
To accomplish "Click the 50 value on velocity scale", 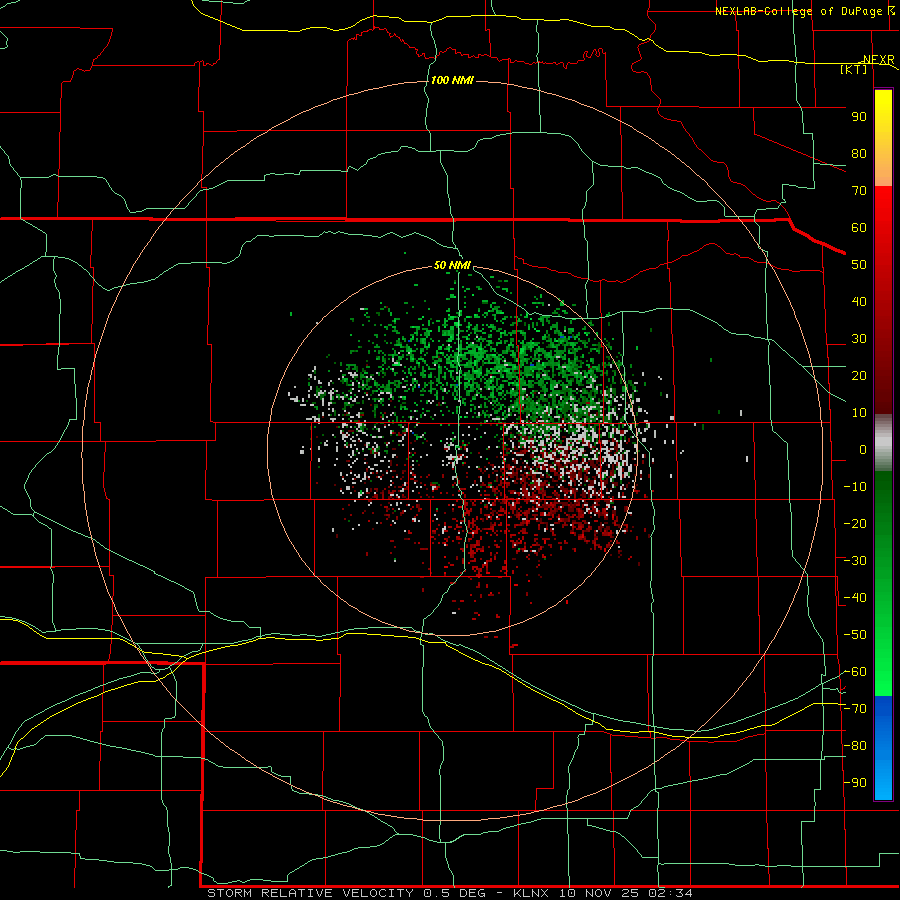I will pos(859,265).
